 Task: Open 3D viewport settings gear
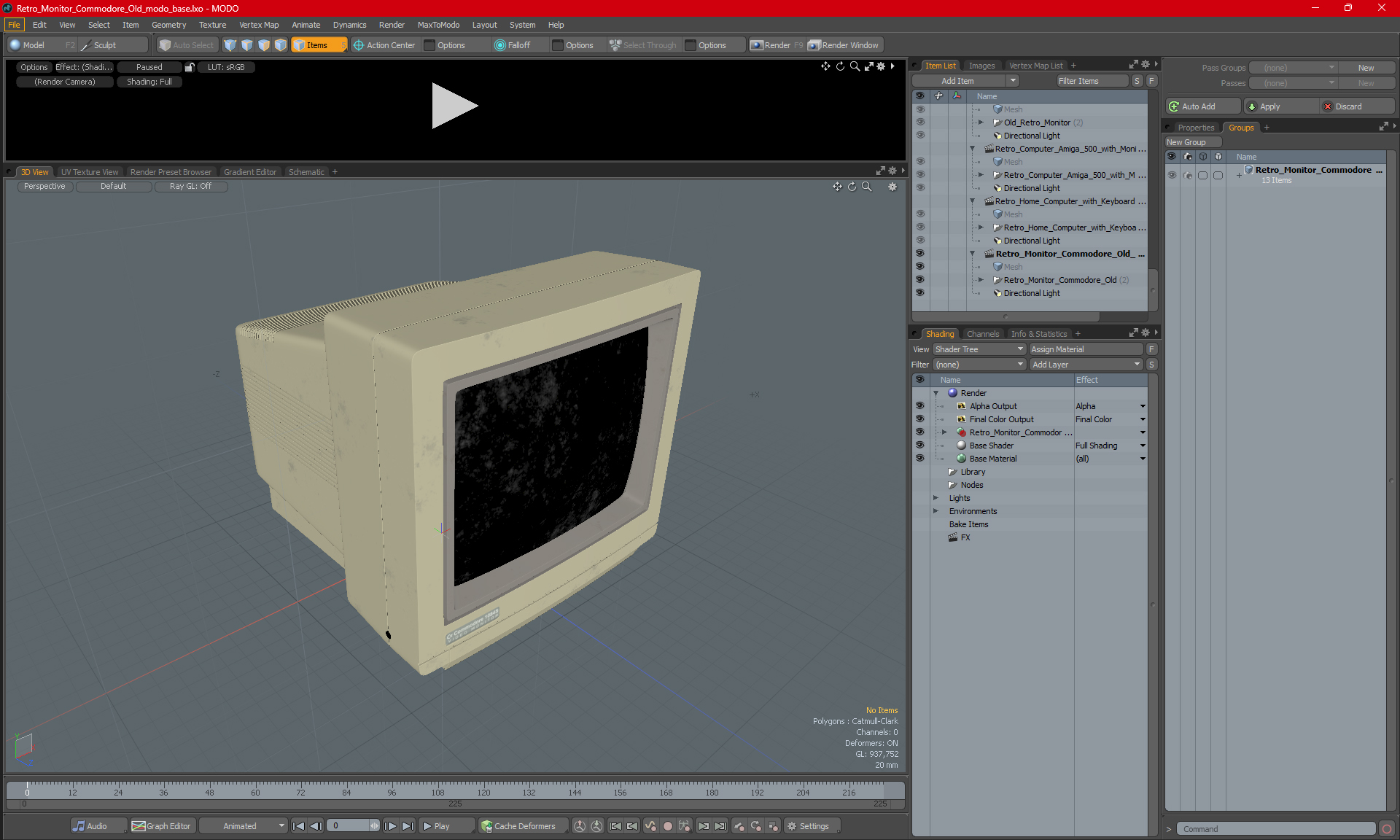point(892,187)
